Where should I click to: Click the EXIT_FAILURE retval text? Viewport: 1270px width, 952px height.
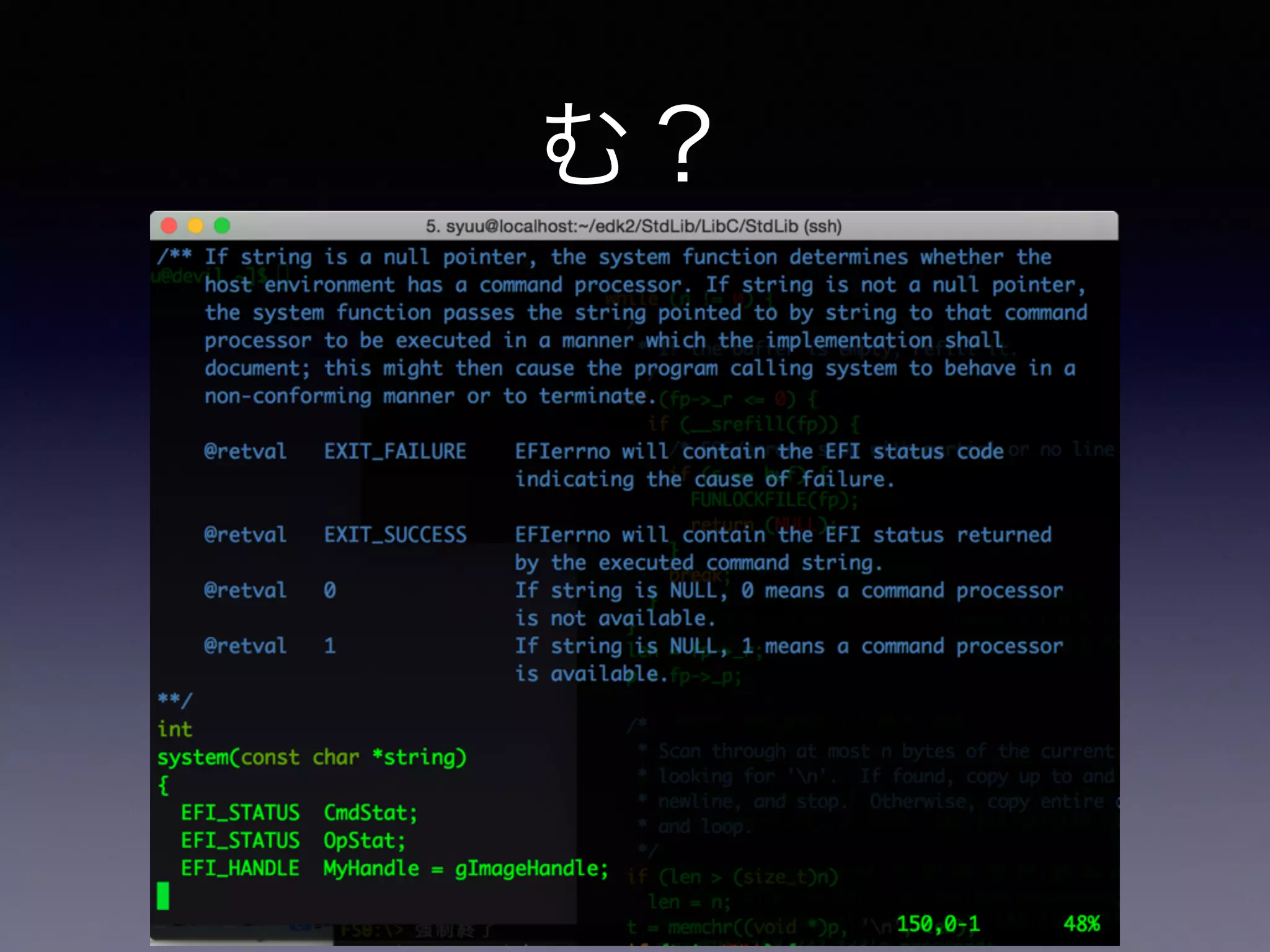[395, 451]
